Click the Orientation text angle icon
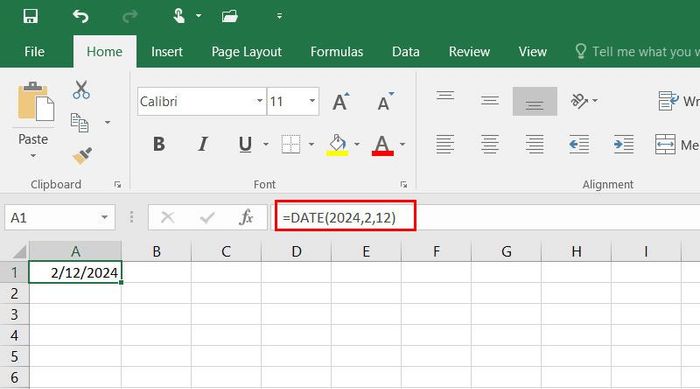This screenshot has height=389, width=700. click(x=579, y=101)
